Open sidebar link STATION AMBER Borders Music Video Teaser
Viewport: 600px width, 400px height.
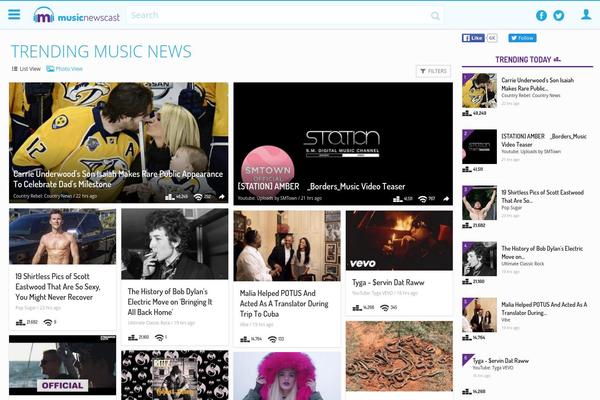(x=544, y=140)
